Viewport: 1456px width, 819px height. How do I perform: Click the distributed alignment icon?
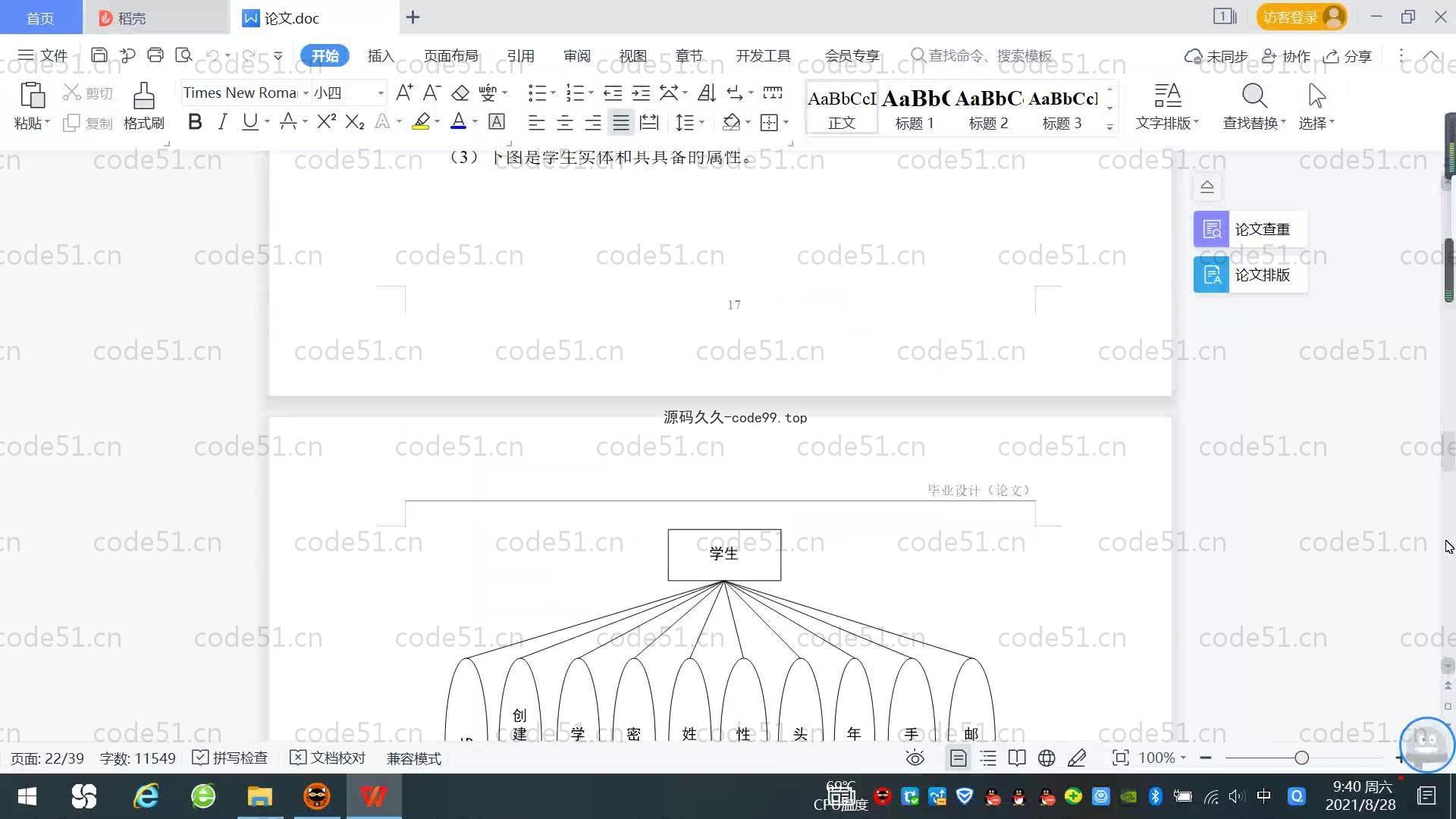[649, 122]
